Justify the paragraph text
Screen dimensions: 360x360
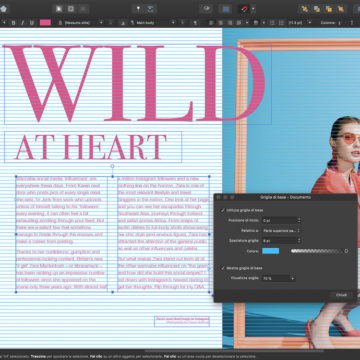pos(239,23)
